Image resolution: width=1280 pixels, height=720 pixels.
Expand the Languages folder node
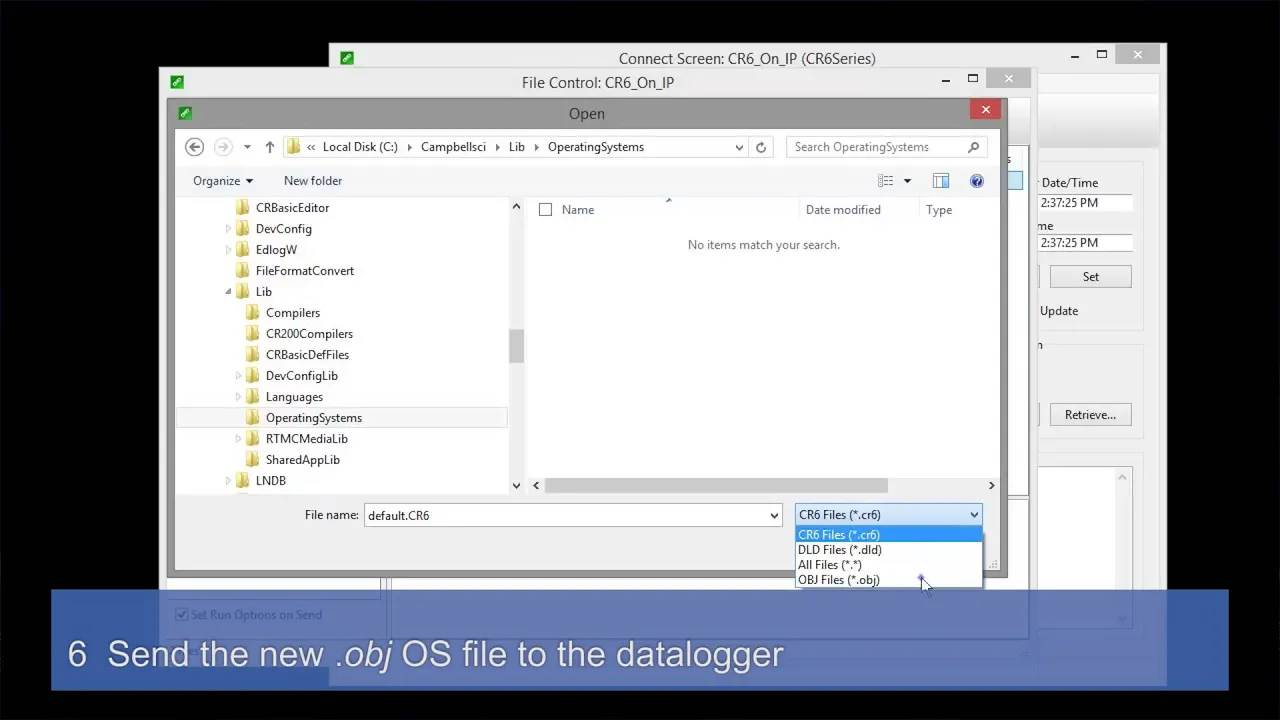[x=238, y=397]
